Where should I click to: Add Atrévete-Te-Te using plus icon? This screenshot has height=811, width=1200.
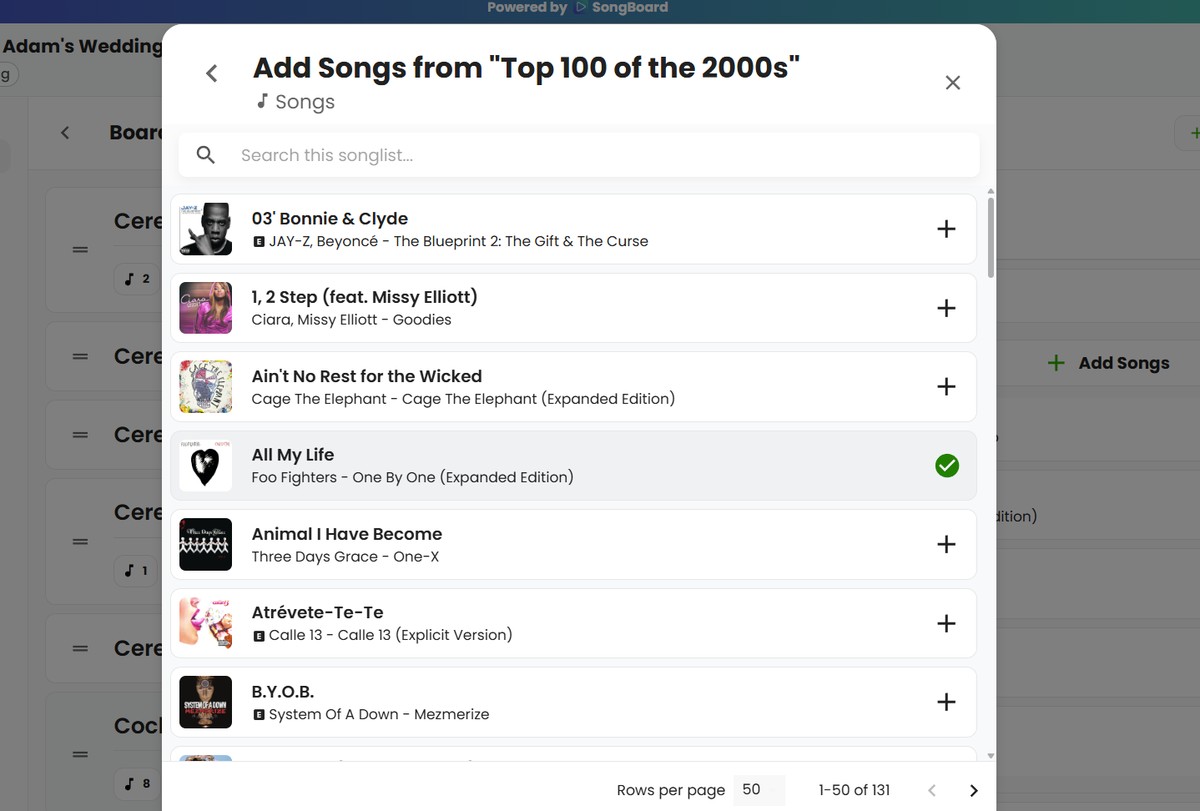click(946, 623)
